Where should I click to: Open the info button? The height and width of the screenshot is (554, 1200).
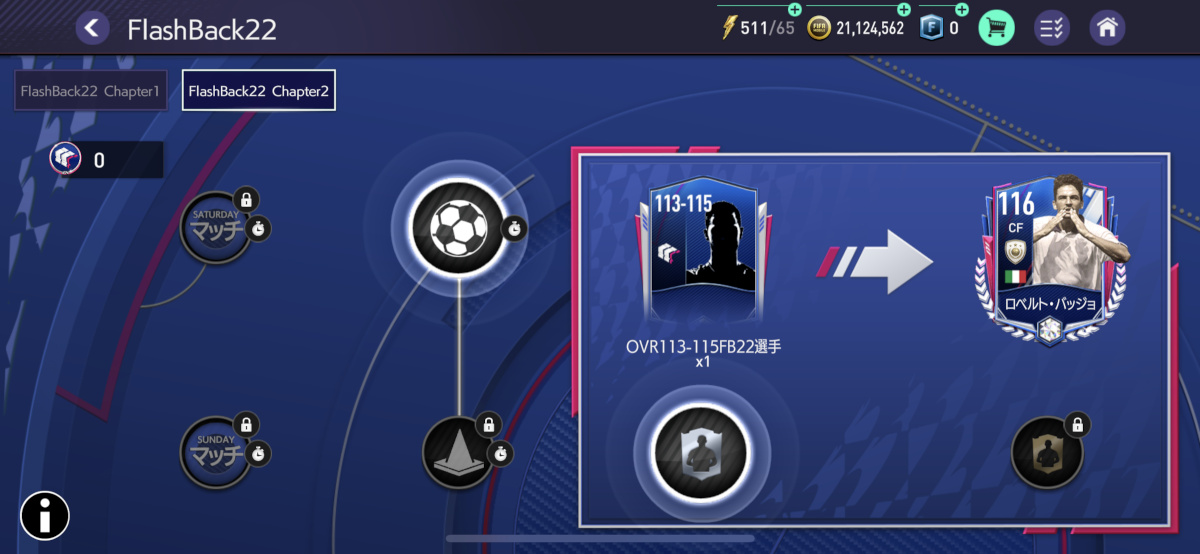click(x=45, y=516)
